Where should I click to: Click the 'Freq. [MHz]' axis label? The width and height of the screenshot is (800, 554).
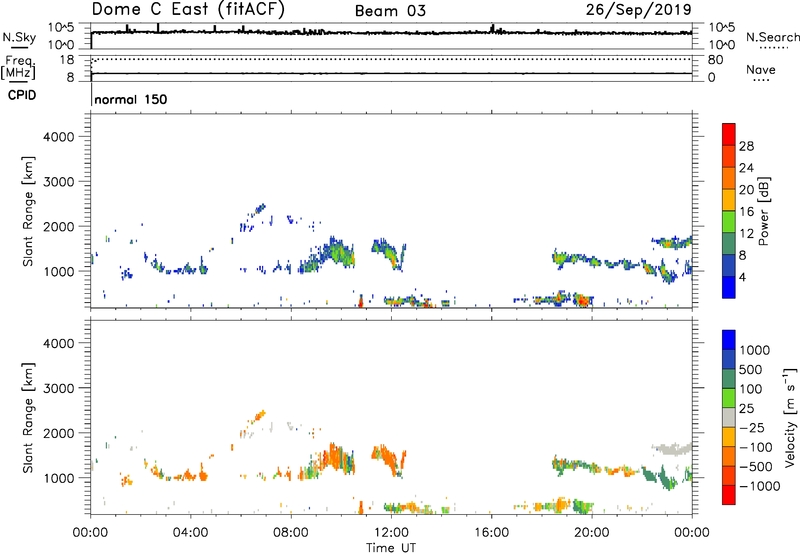pyautogui.click(x=19, y=67)
